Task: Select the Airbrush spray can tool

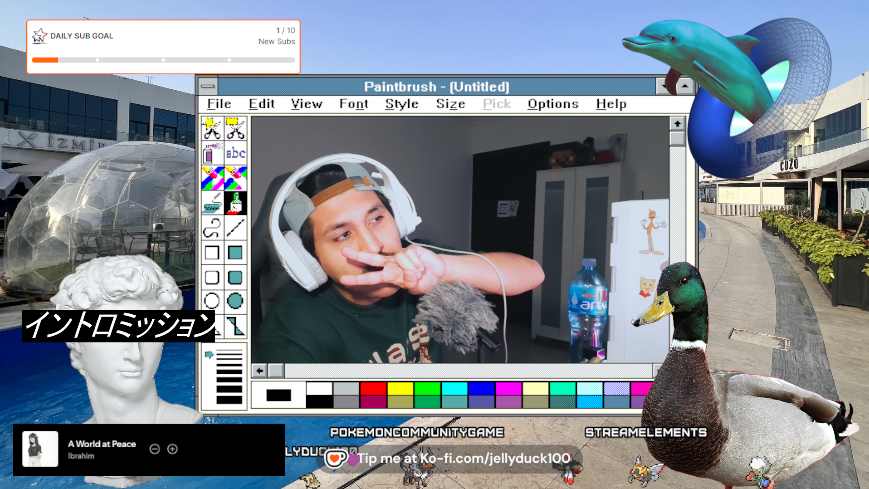Action: point(212,153)
